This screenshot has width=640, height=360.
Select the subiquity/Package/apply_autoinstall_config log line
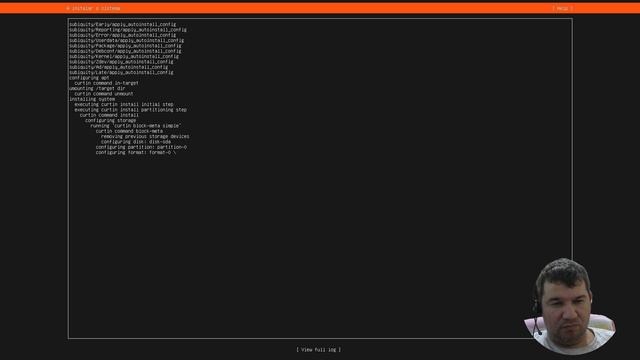click(125, 46)
